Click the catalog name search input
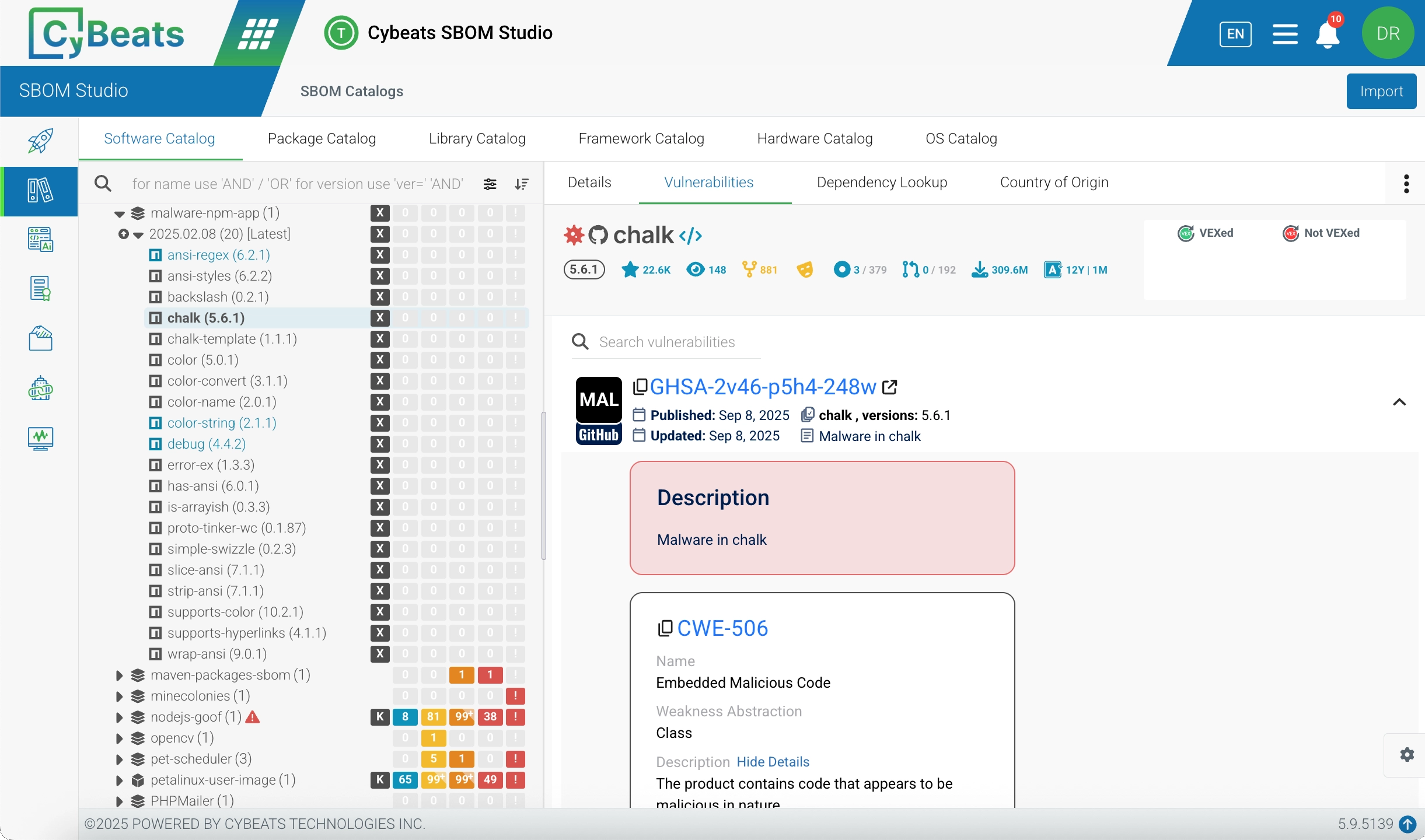This screenshot has width=1425, height=840. point(298,184)
